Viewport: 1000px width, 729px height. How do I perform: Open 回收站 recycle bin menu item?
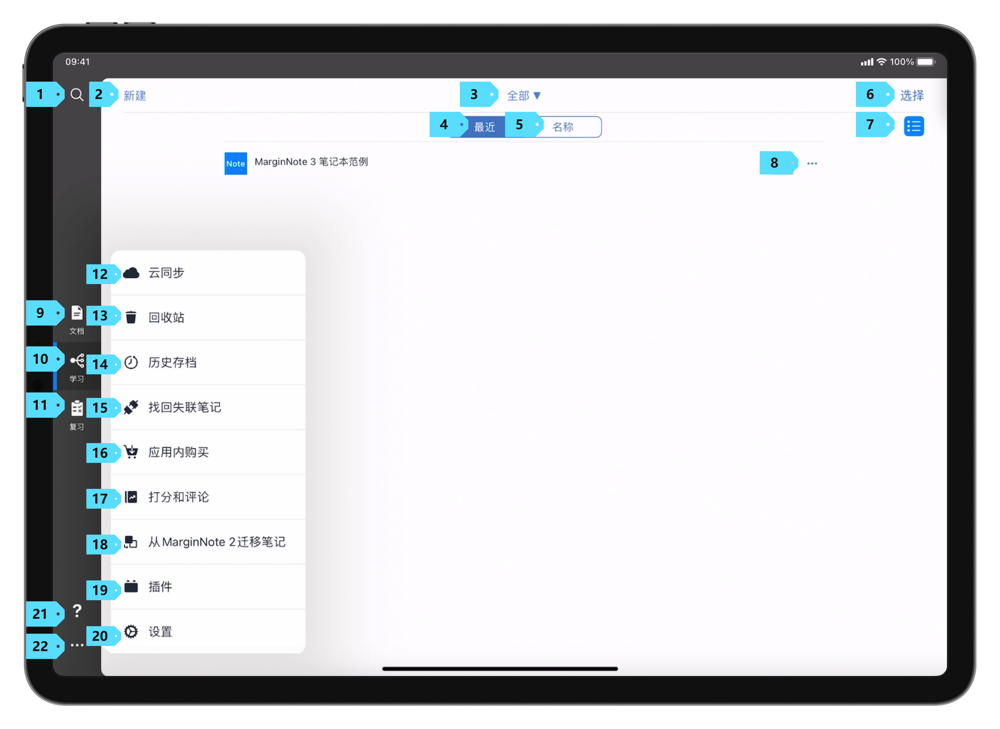tap(167, 318)
